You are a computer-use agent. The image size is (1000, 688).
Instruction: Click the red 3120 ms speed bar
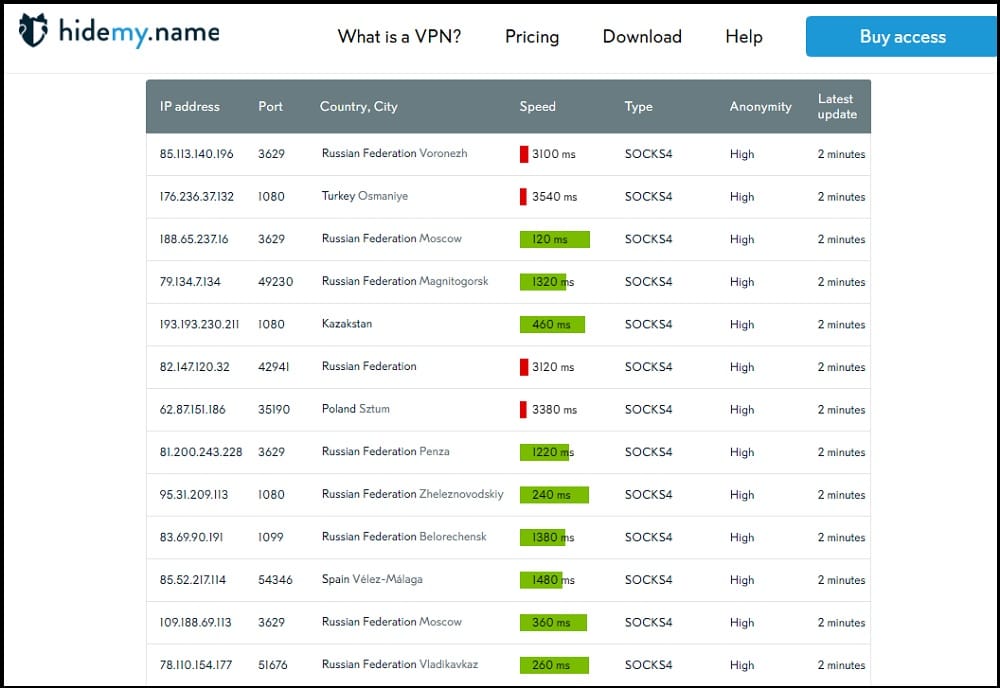(x=524, y=367)
